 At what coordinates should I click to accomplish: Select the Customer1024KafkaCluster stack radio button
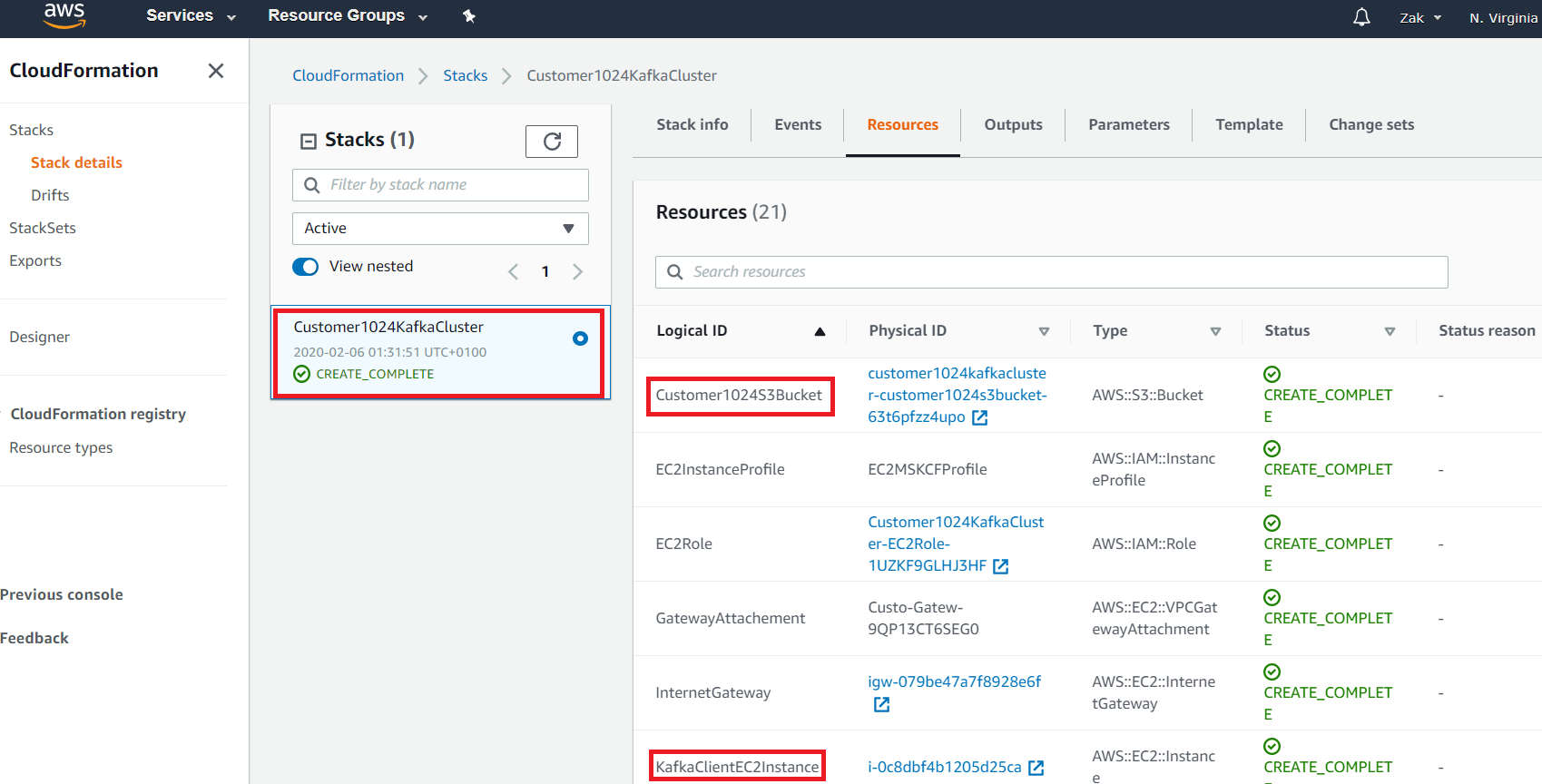pyautogui.click(x=580, y=338)
